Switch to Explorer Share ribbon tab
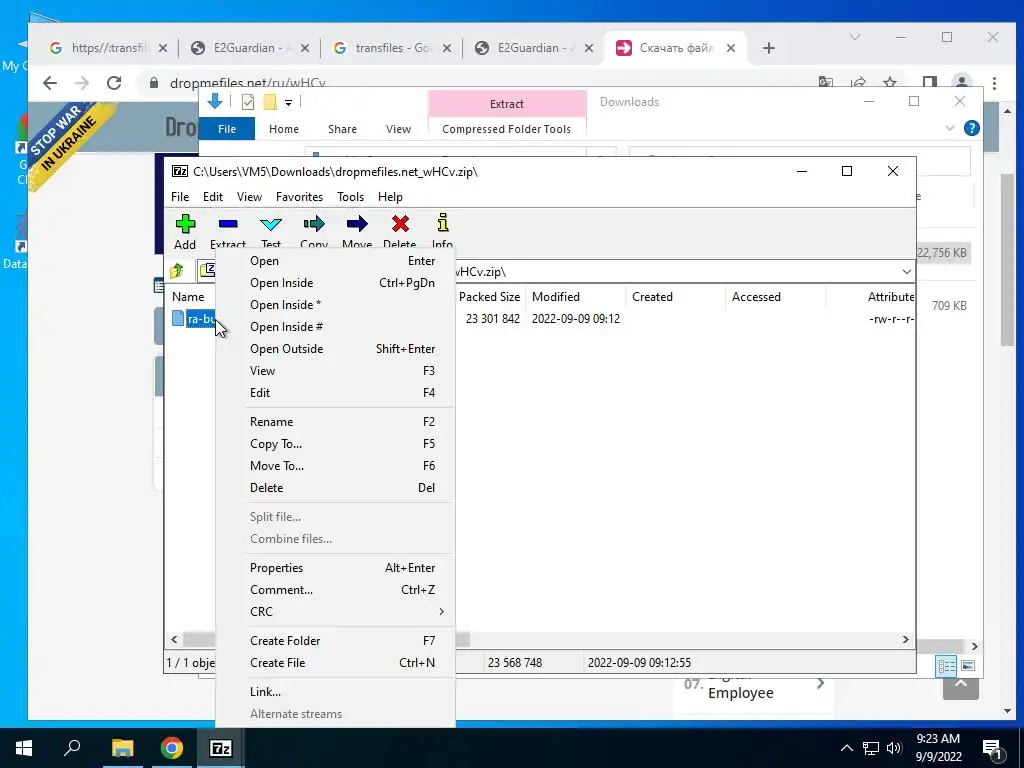 point(342,129)
